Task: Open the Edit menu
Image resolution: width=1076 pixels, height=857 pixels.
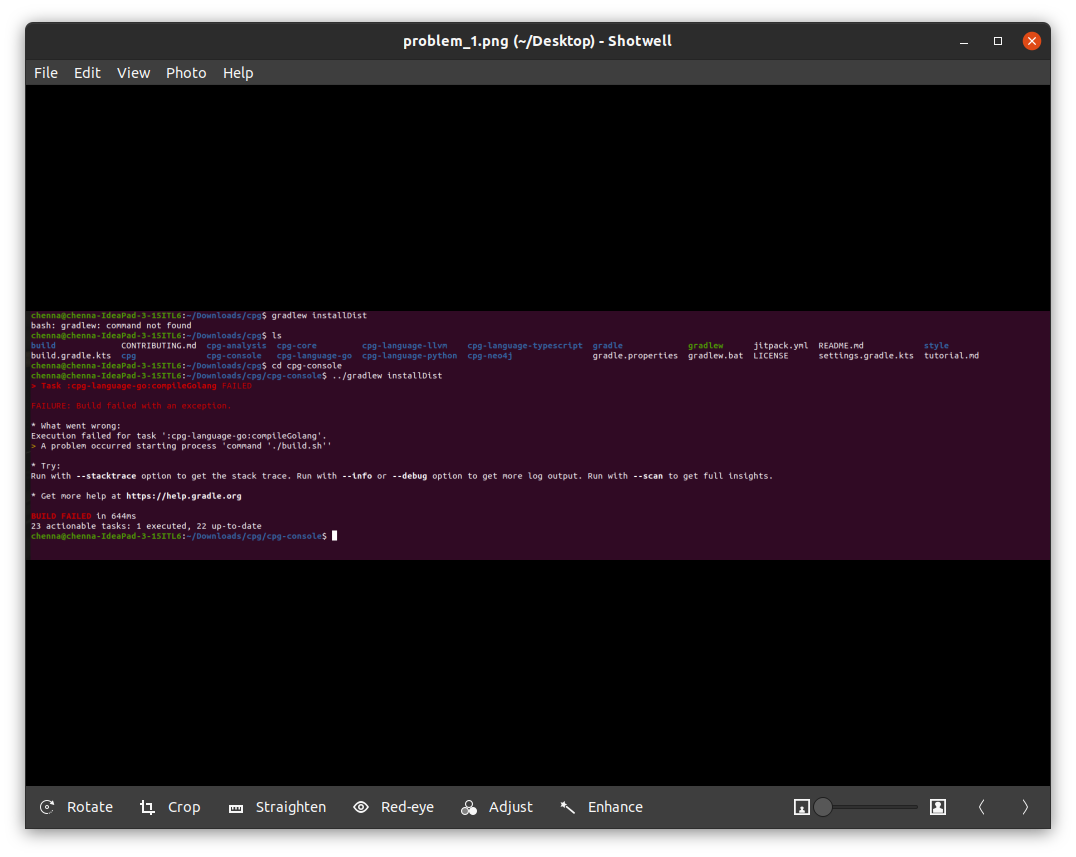Action: coord(87,73)
